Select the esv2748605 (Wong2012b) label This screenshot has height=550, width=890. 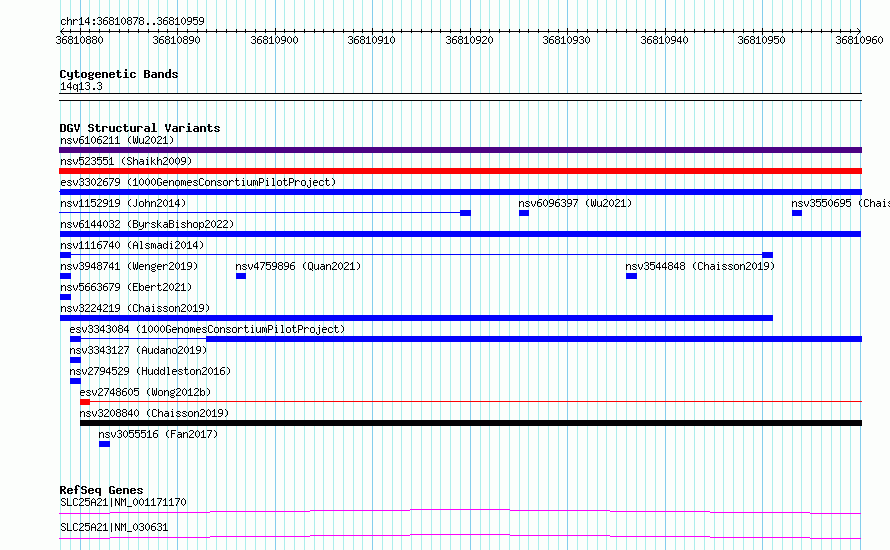point(145,392)
